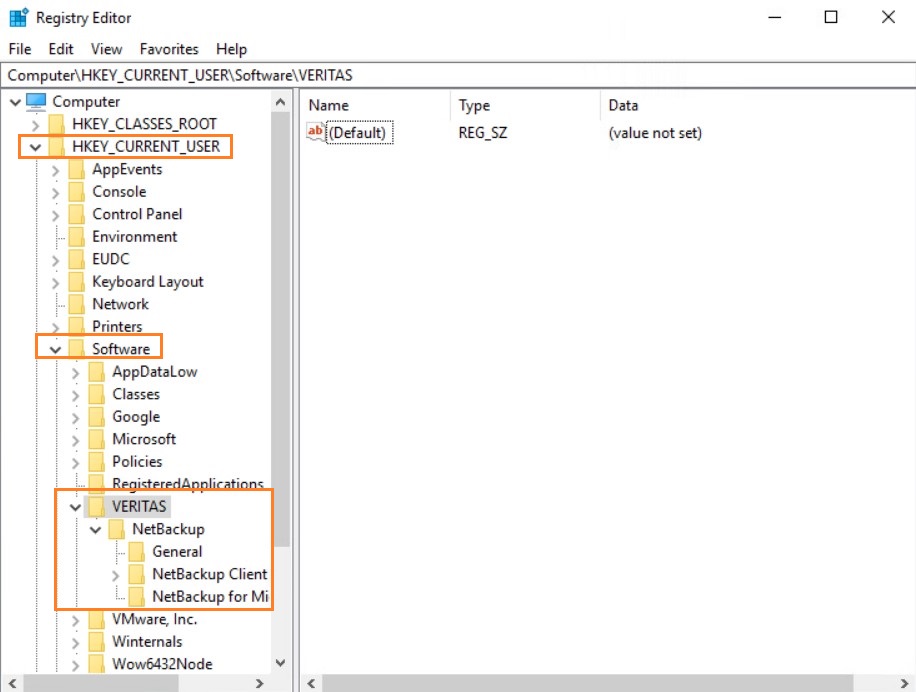Click the Registry Editor app icon in title bar

click(x=19, y=18)
